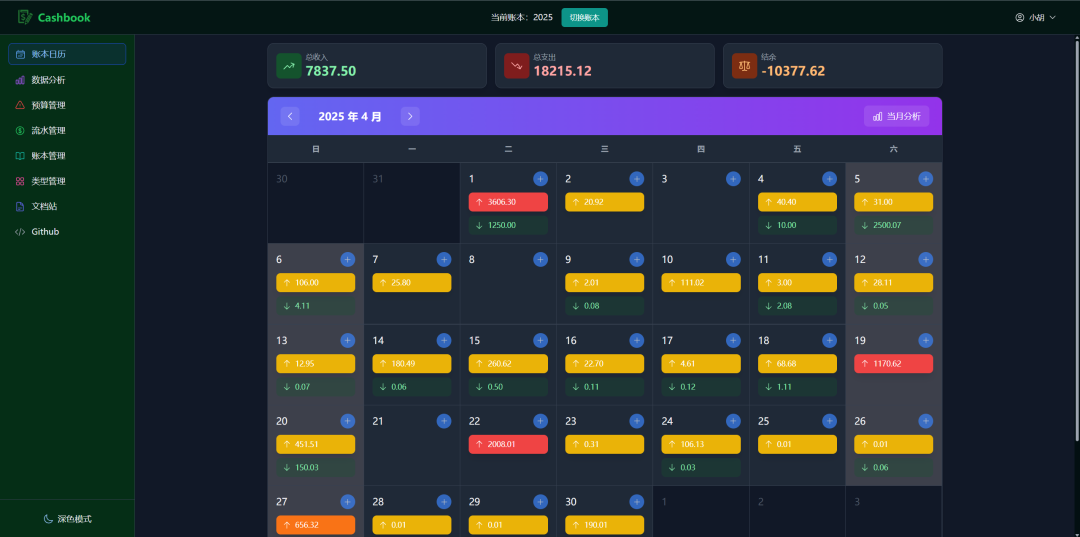Click the 切换账本 button

pos(584,17)
